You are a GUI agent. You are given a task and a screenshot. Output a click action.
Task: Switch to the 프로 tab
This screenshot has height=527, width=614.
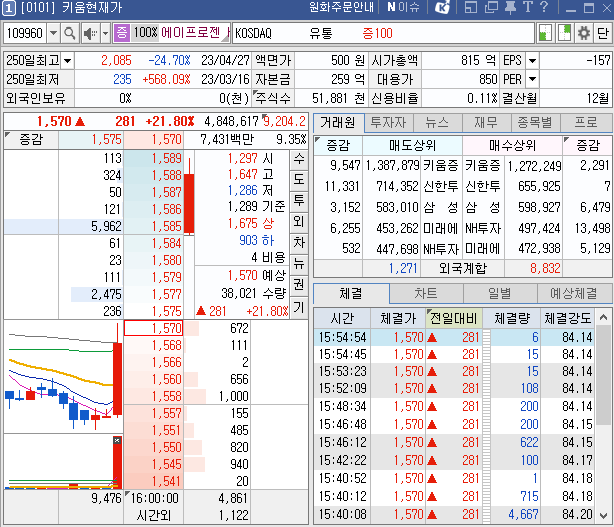pyautogui.click(x=586, y=123)
